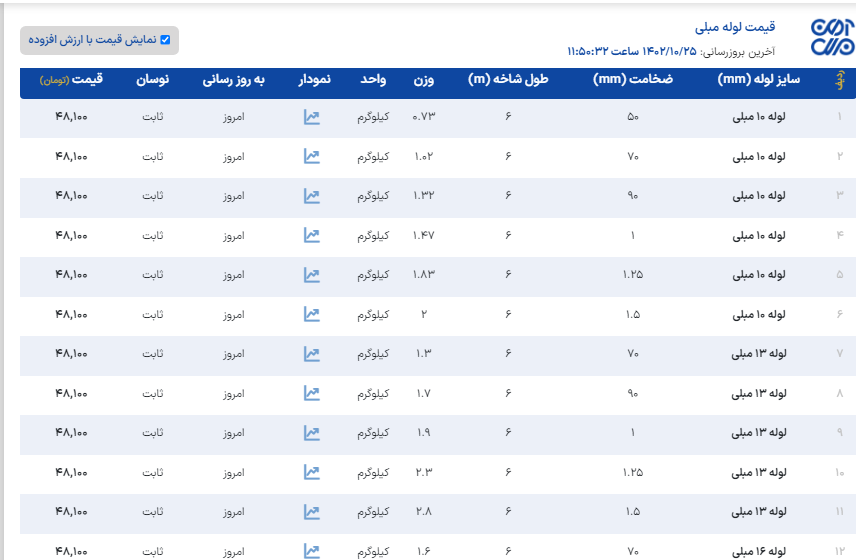
Task: Select the ضخامت (mm) column header
Action: click(633, 80)
